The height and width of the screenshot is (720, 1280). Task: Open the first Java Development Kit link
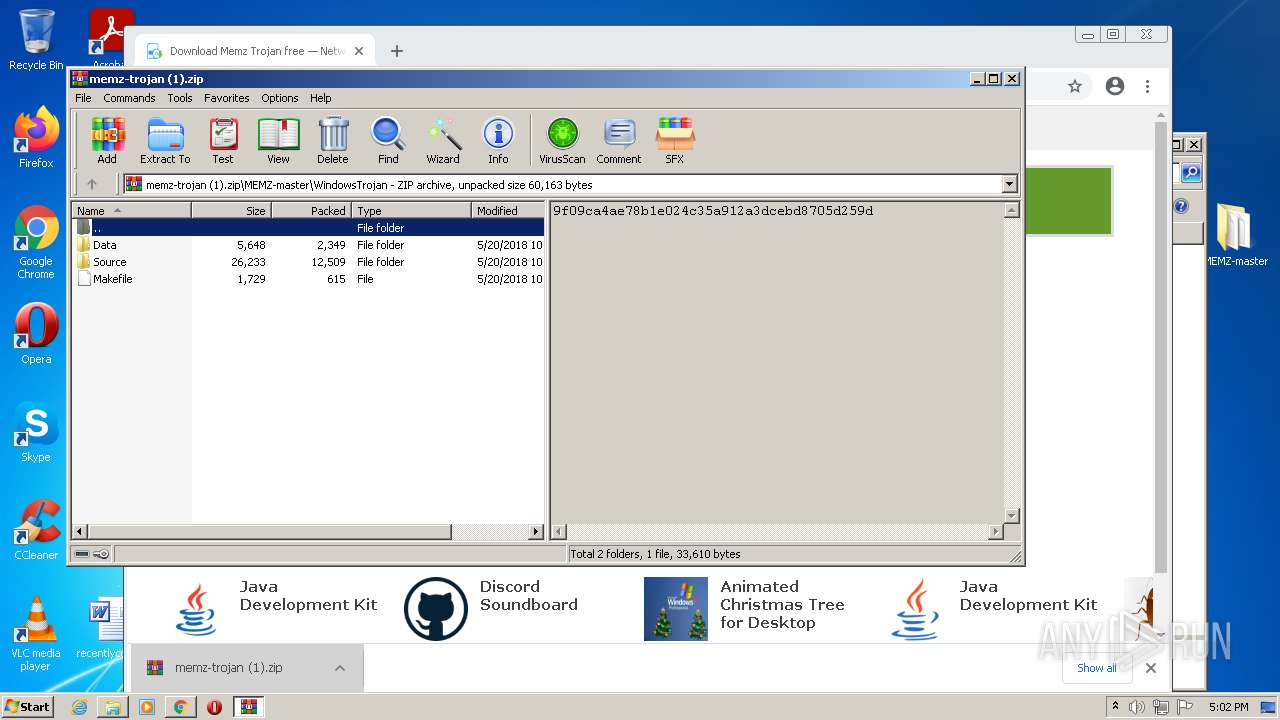point(309,596)
